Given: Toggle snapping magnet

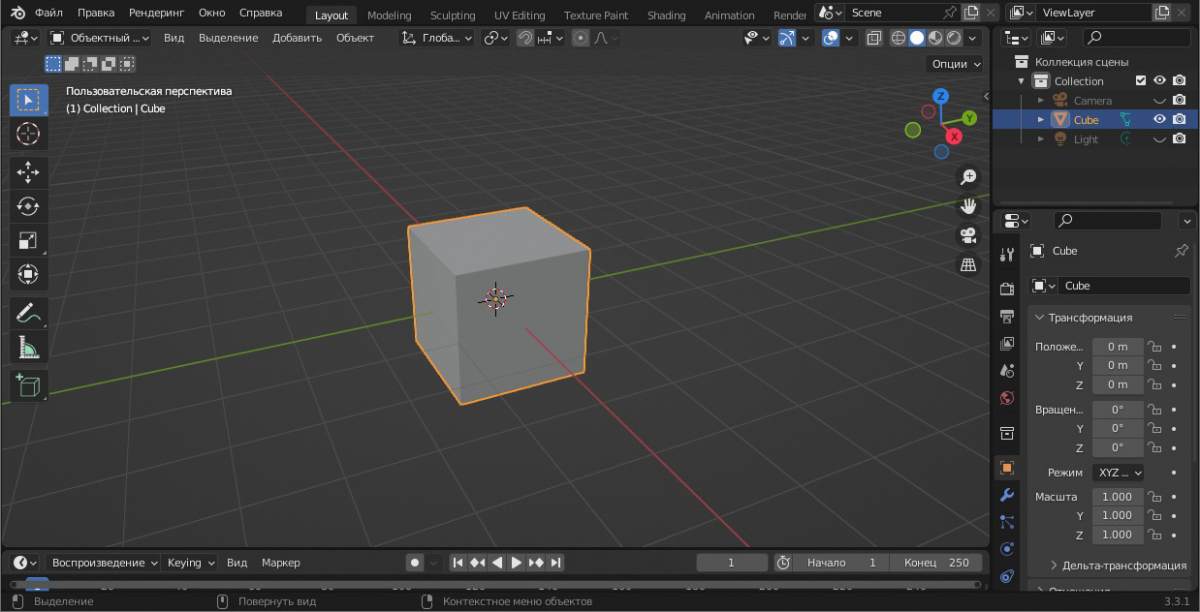Looking at the screenshot, I should (x=524, y=38).
